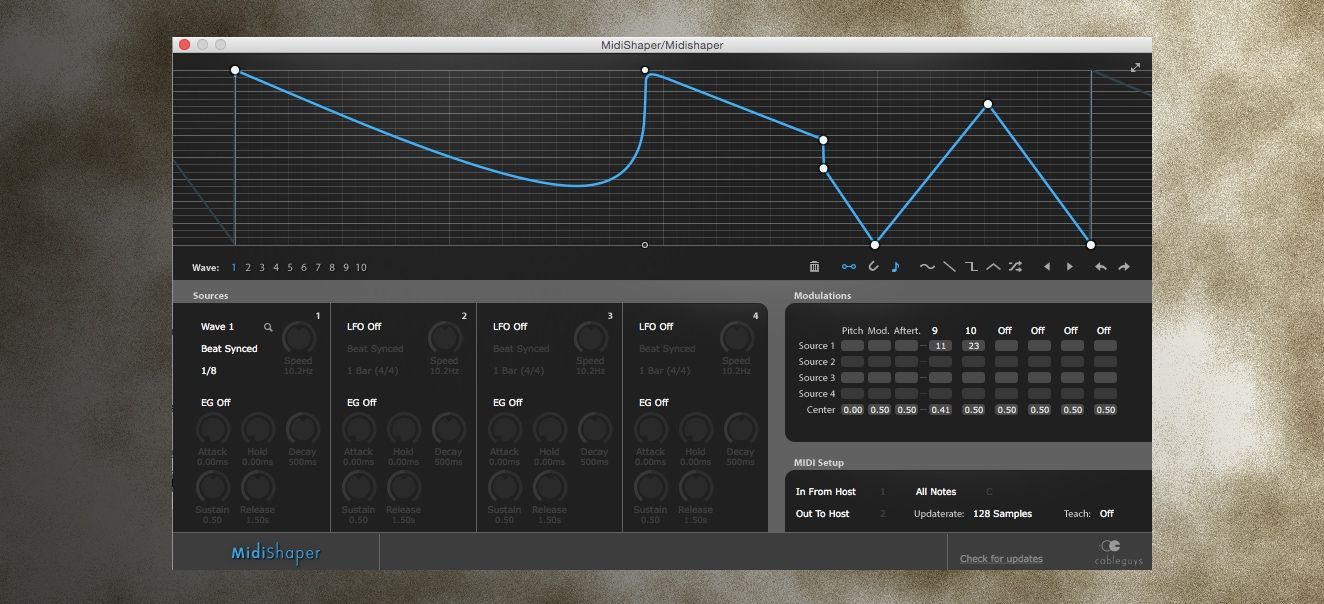This screenshot has height=604, width=1324.
Task: Load the sine wave preset shape
Action: pyautogui.click(x=927, y=267)
